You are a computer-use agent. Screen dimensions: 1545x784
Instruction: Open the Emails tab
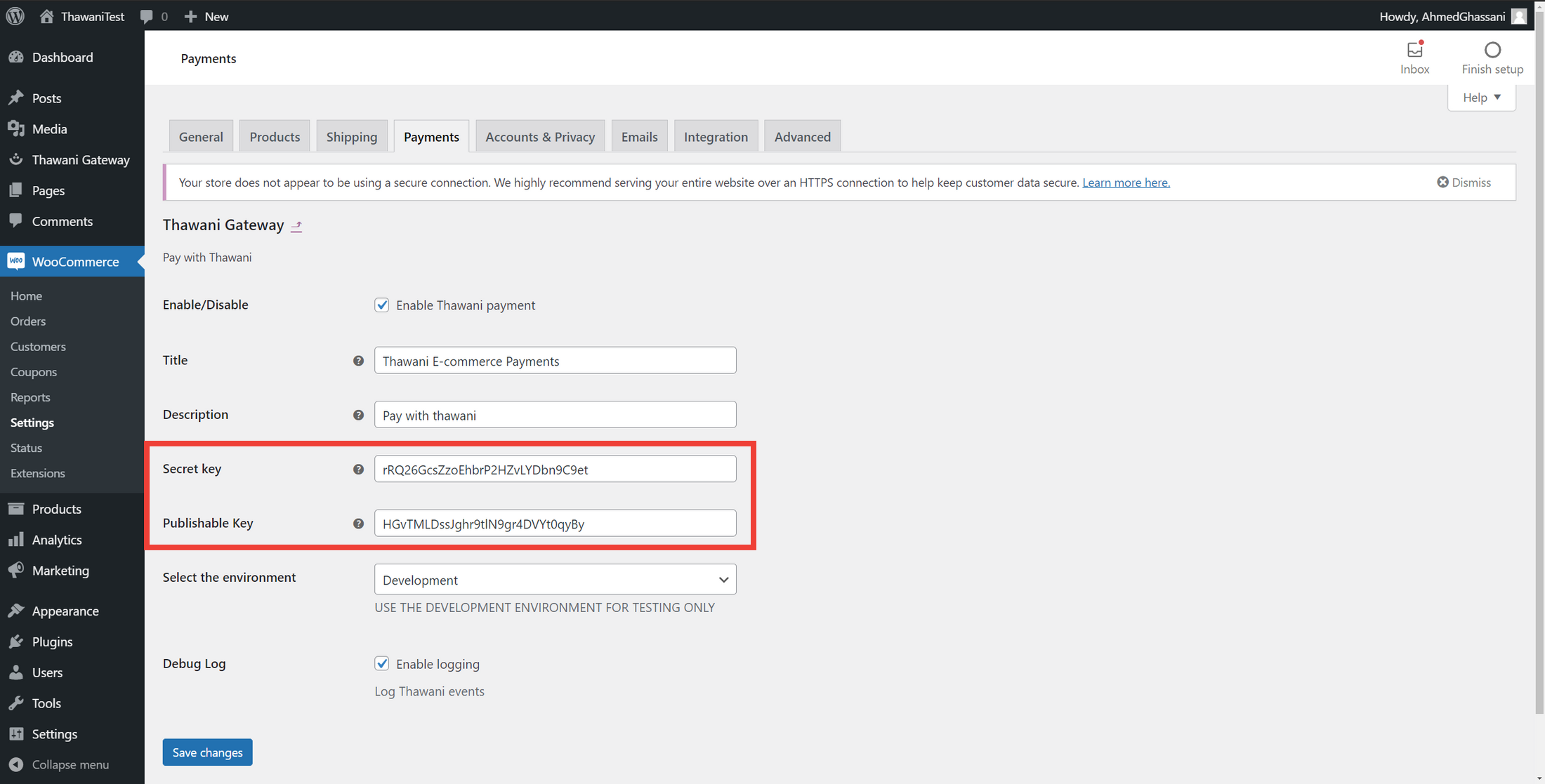[640, 137]
